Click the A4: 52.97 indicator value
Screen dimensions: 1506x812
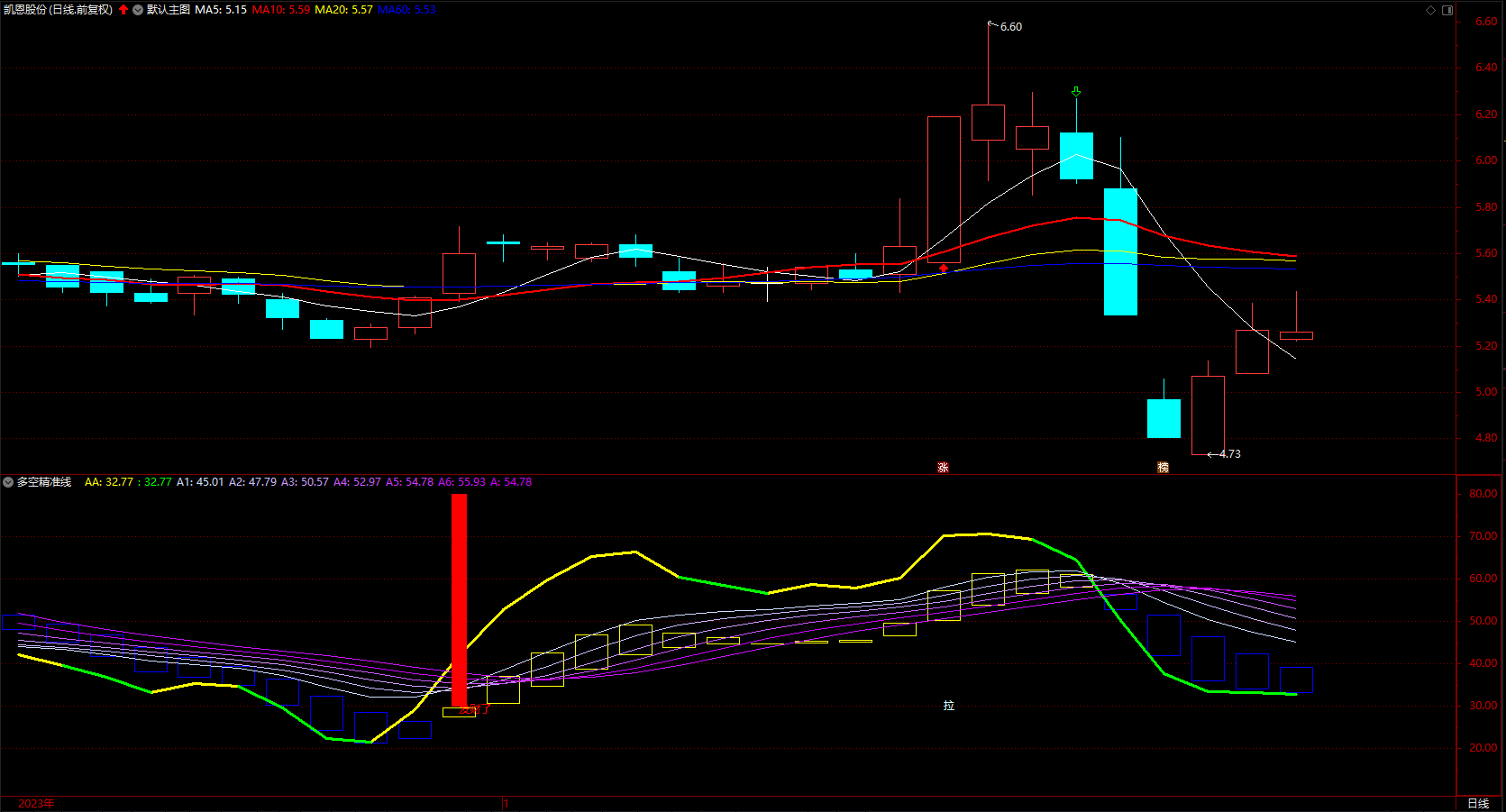(357, 482)
